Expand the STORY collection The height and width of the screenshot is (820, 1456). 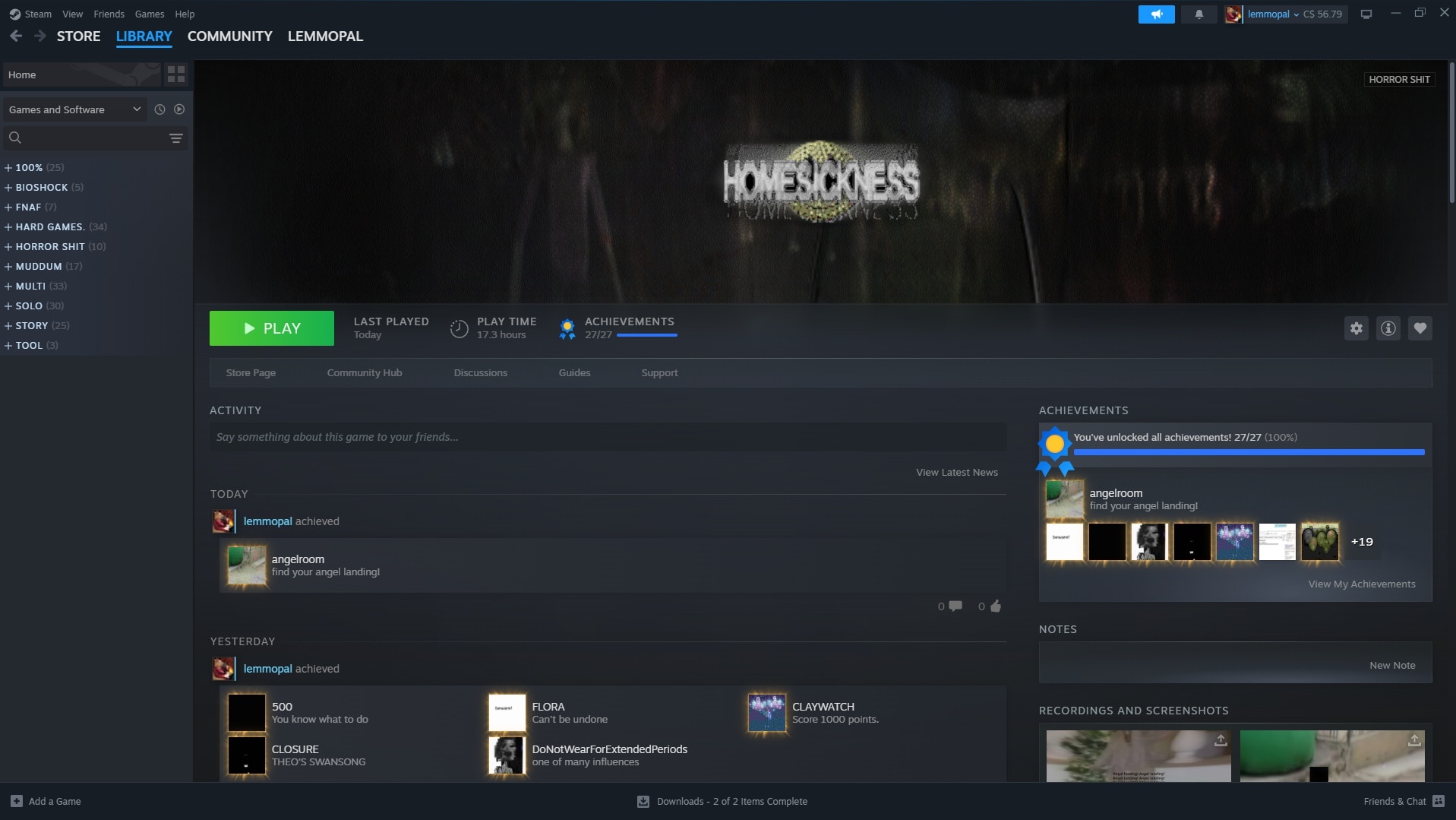(x=8, y=325)
